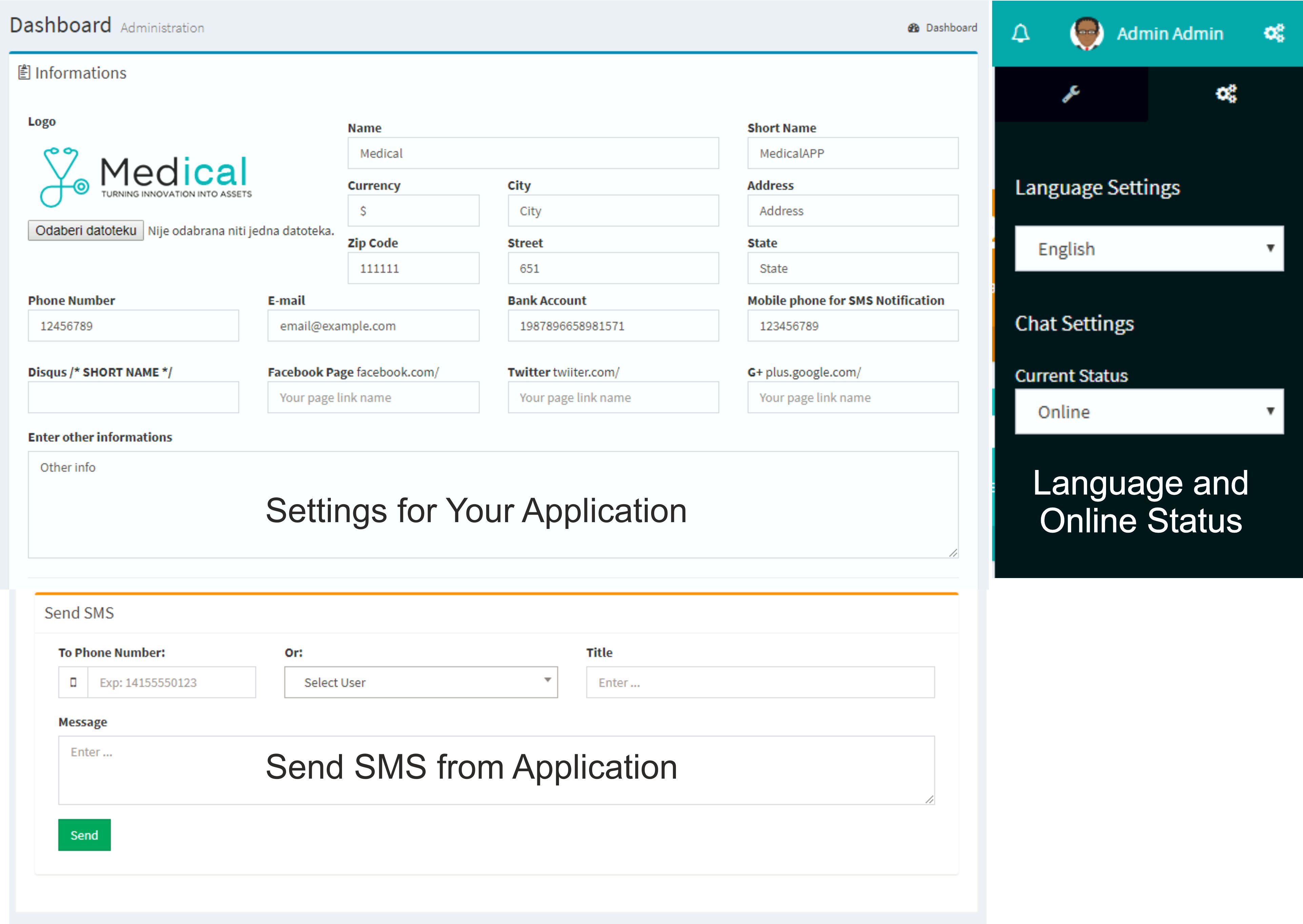This screenshot has height=924, width=1303.
Task: Grab the Other info textarea resize handle
Action: click(x=953, y=552)
